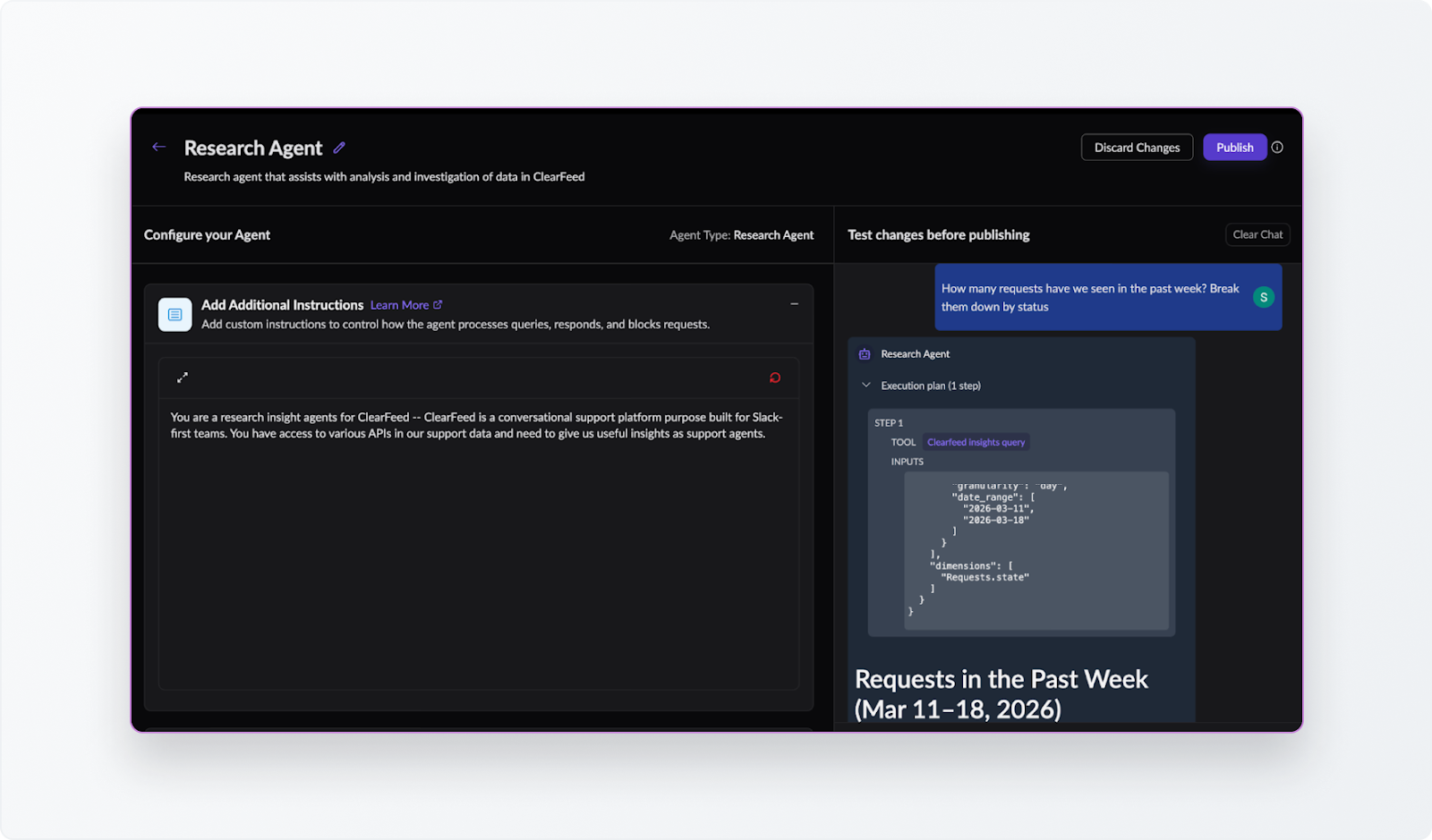1432x840 pixels.
Task: Click the green S user avatar
Action: tap(1263, 296)
